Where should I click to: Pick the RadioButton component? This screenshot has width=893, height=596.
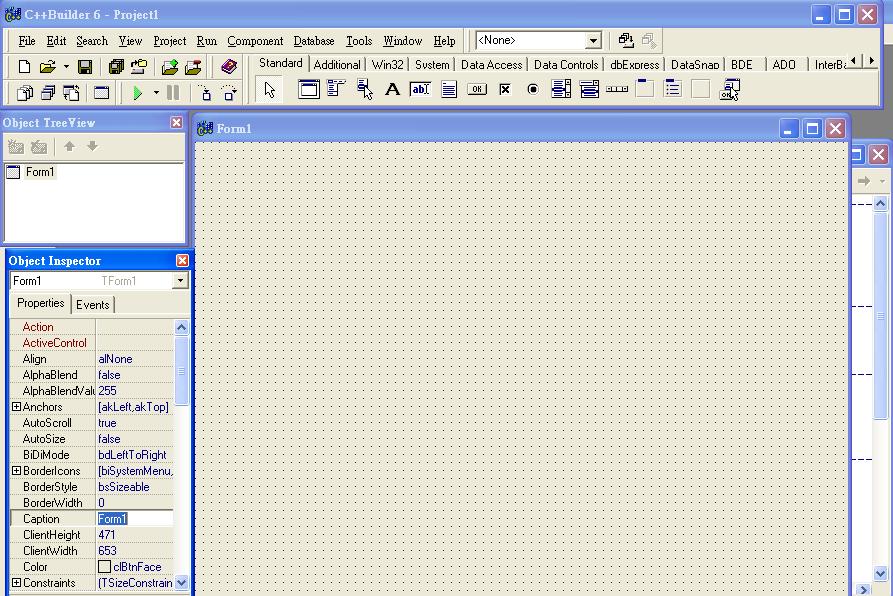click(532, 89)
